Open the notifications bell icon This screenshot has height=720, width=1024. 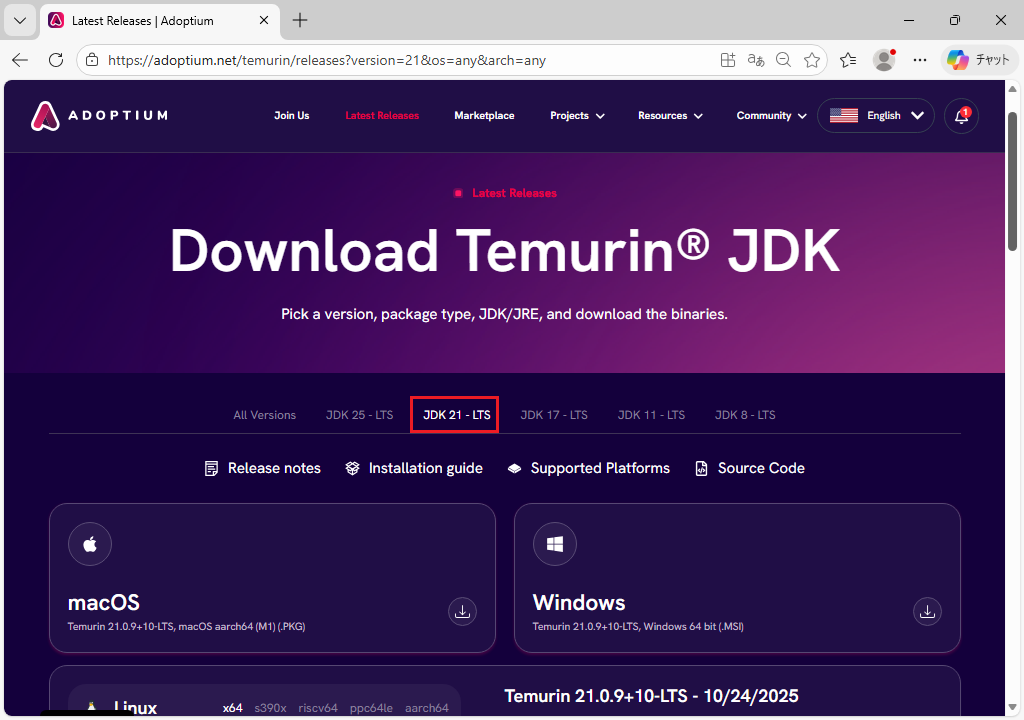(x=961, y=116)
